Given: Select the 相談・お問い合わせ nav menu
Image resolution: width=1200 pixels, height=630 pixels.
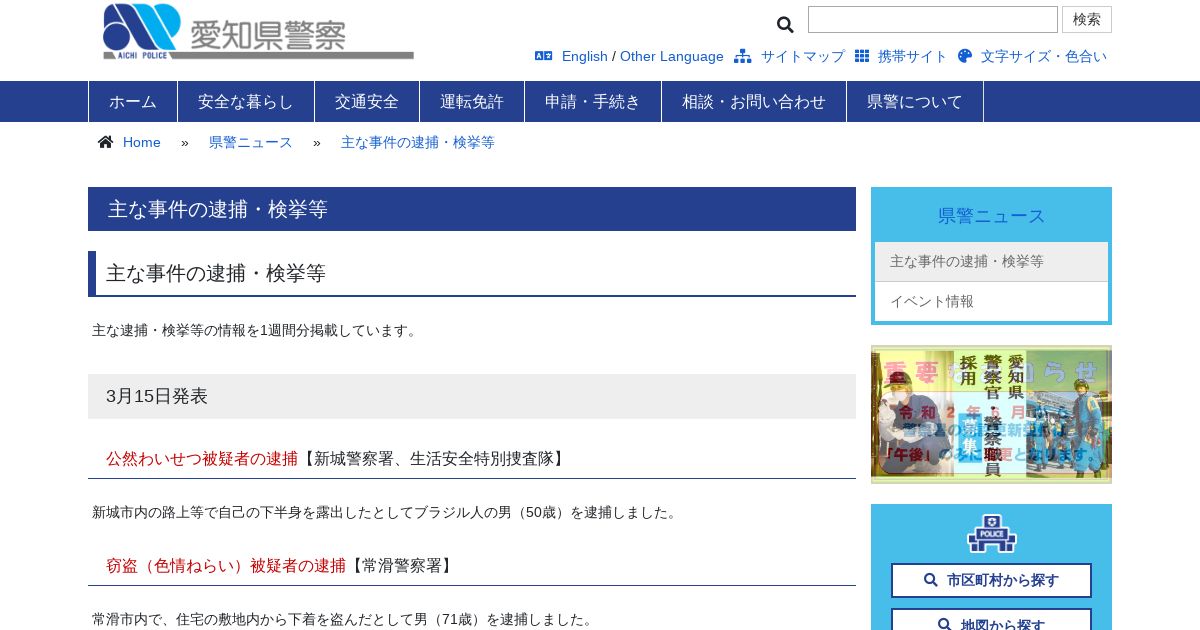Looking at the screenshot, I should pos(754,101).
